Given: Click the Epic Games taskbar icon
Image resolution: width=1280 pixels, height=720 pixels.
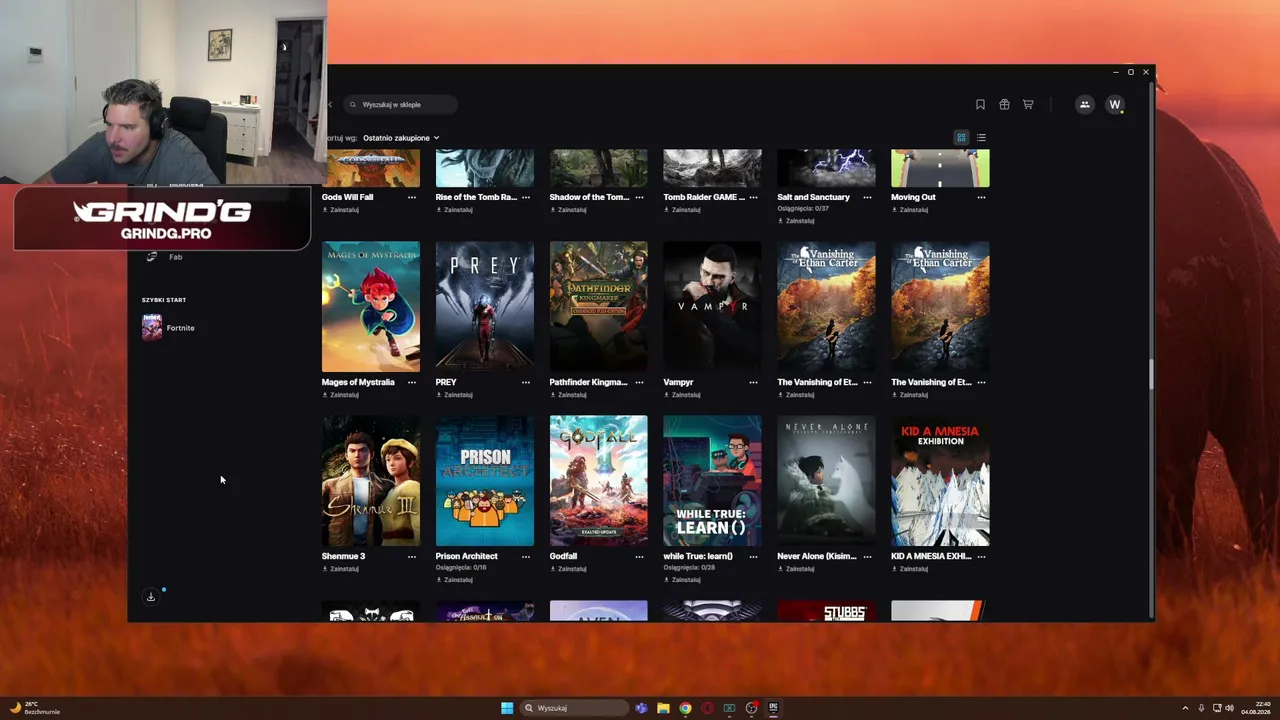Looking at the screenshot, I should [x=773, y=708].
